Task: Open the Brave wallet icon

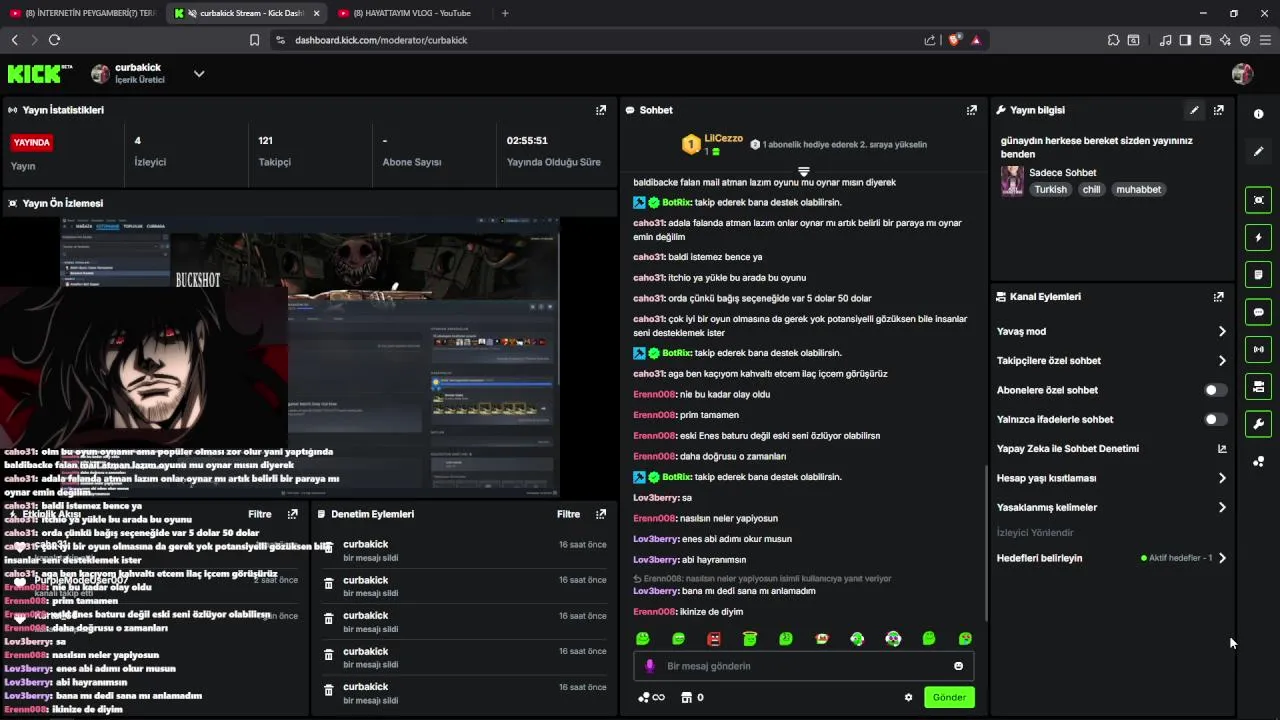Action: click(1205, 40)
